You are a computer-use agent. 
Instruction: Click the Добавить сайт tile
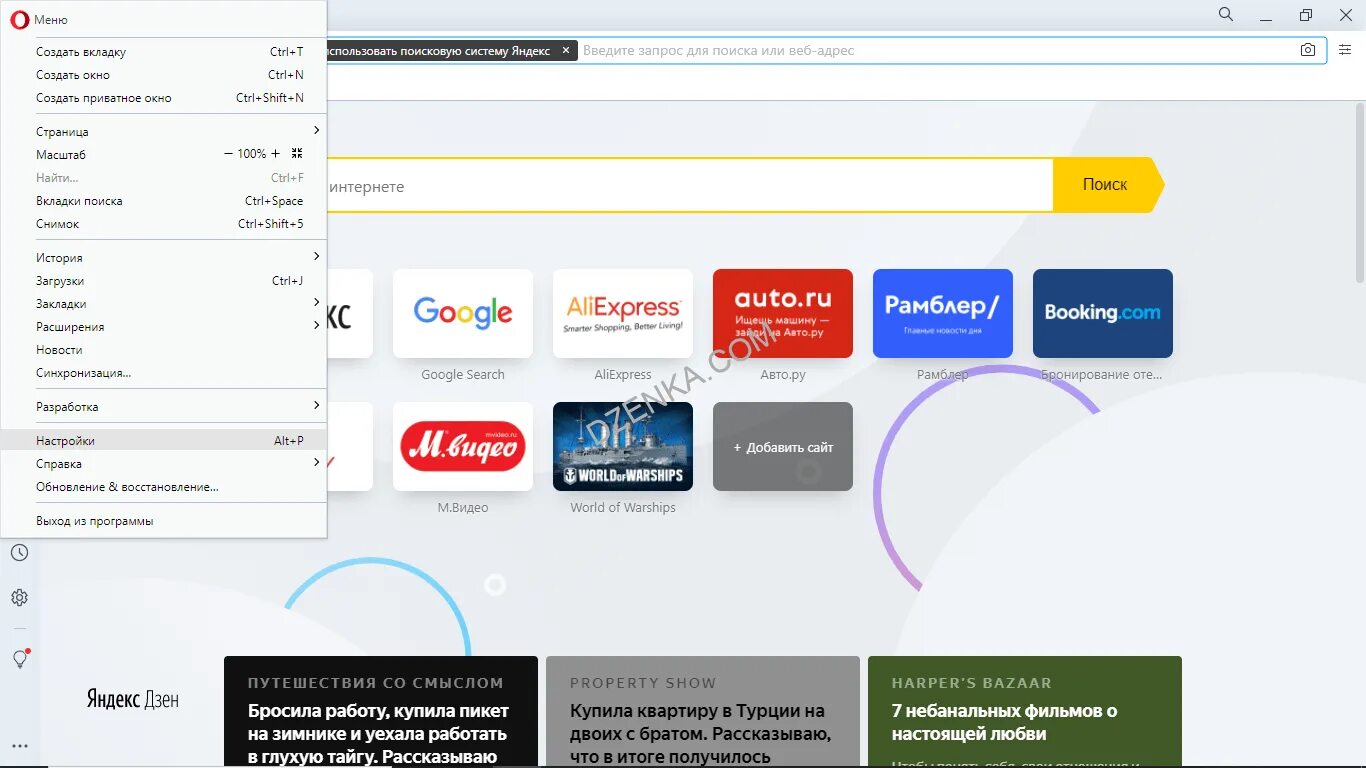(x=783, y=446)
